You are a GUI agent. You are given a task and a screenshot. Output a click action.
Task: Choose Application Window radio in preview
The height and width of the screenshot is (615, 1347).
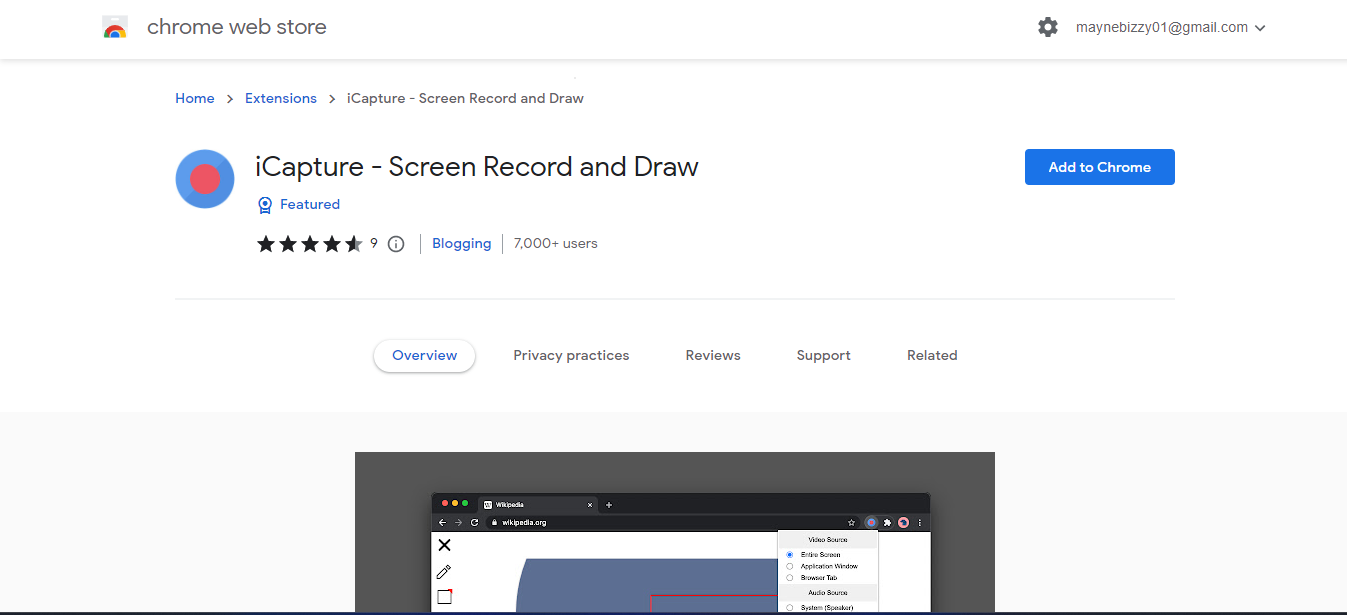[x=789, y=566]
